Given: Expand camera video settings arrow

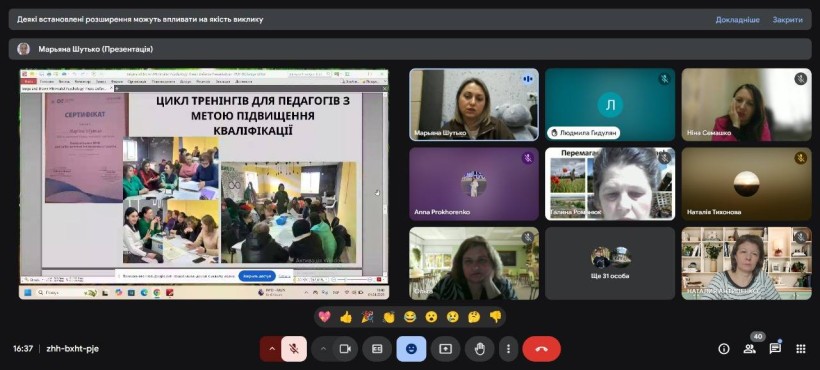Looking at the screenshot, I should pyautogui.click(x=323, y=349).
